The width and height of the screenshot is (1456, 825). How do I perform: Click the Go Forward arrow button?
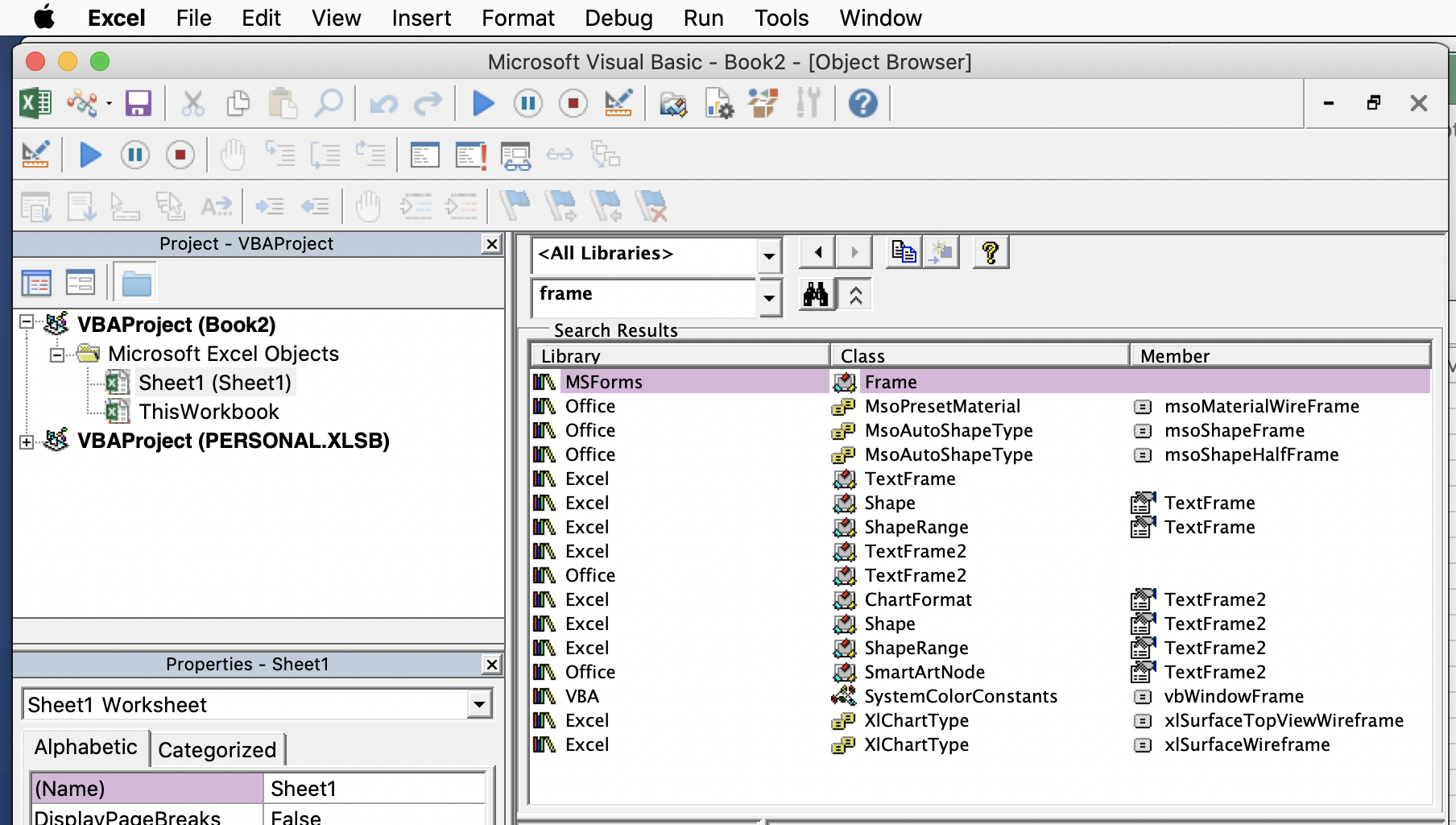[854, 253]
